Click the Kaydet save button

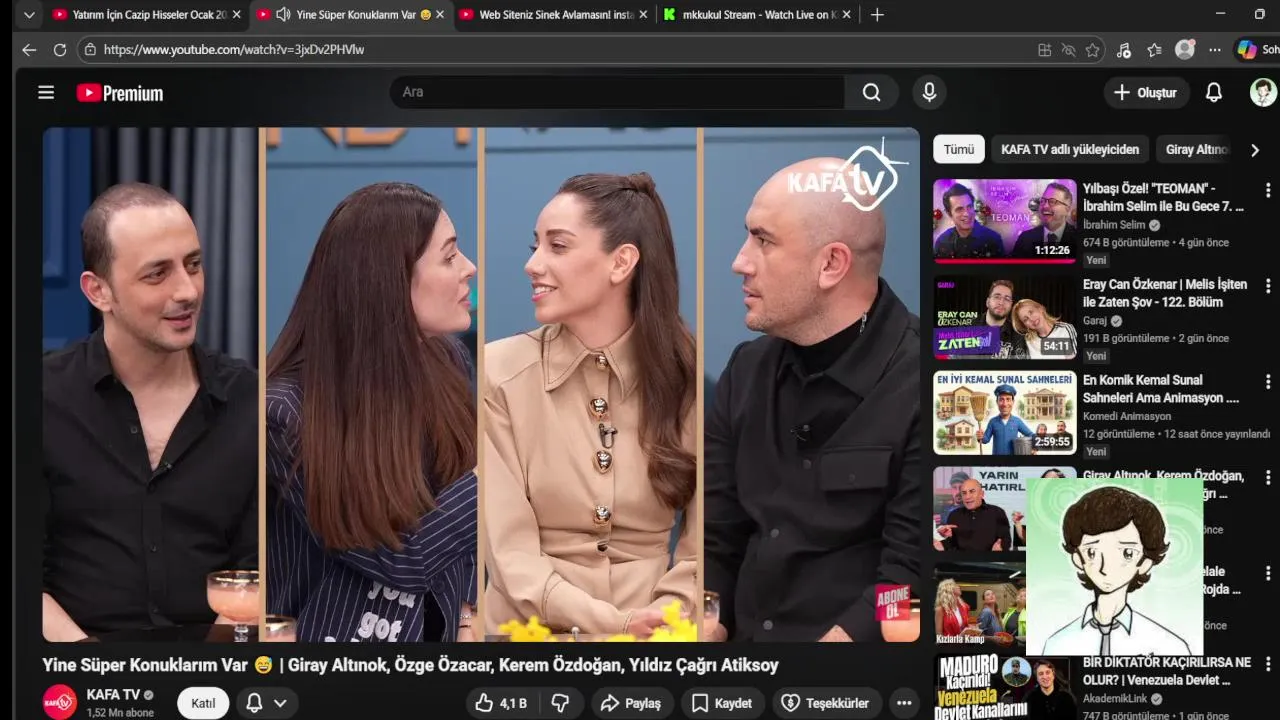(722, 703)
